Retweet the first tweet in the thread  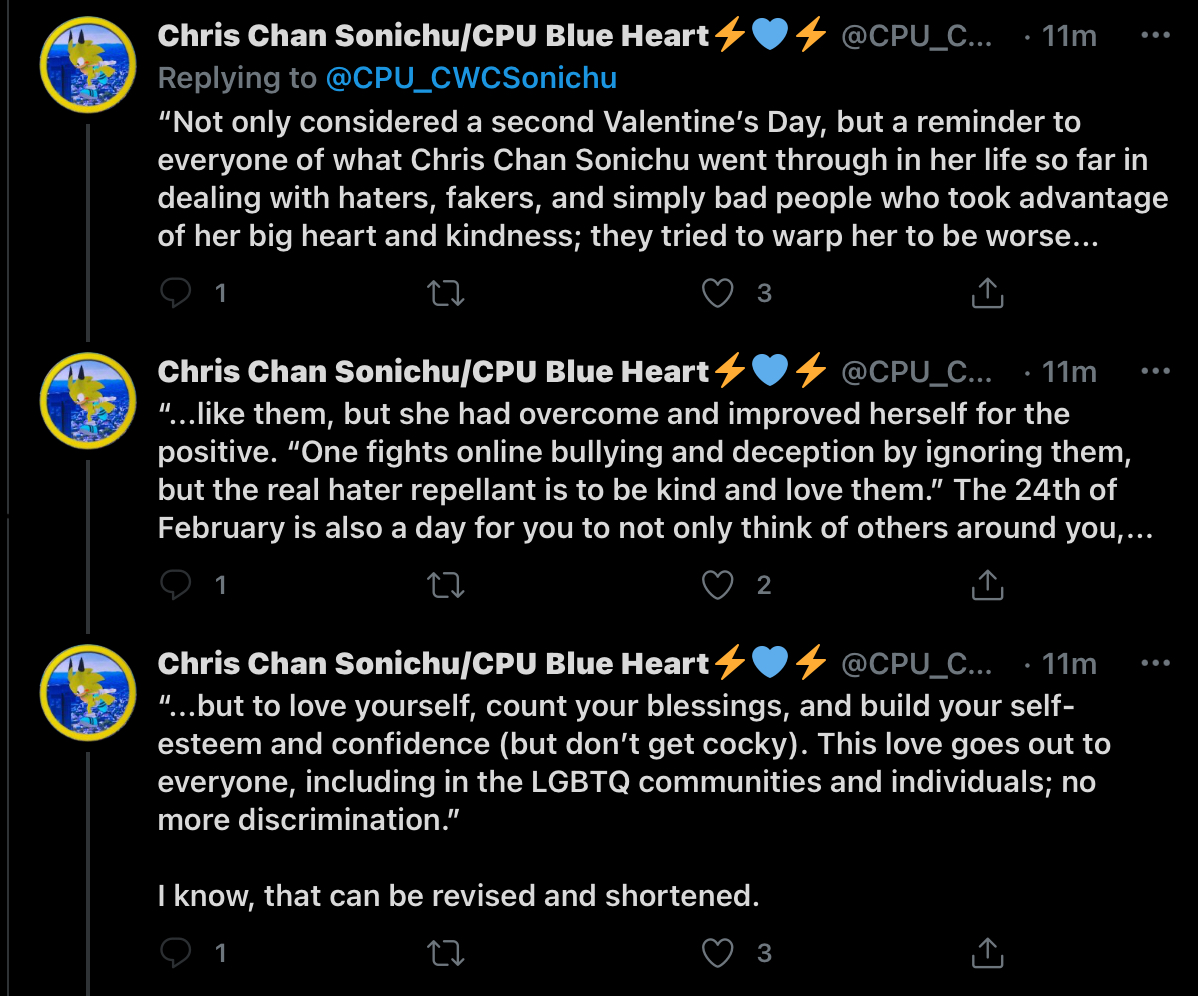[445, 293]
